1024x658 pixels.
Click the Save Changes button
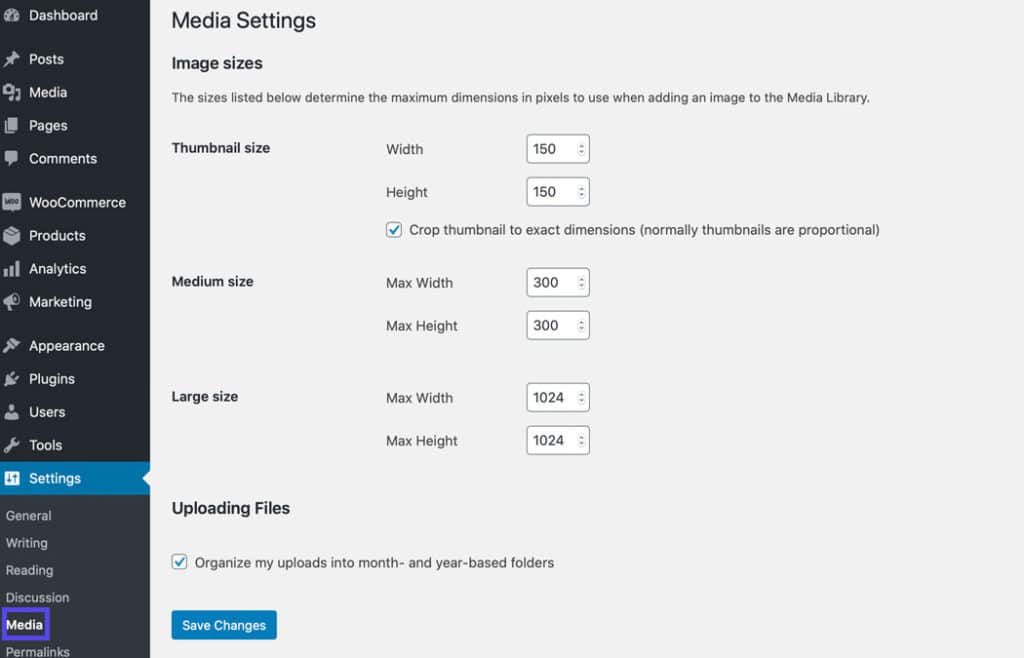[223, 624]
